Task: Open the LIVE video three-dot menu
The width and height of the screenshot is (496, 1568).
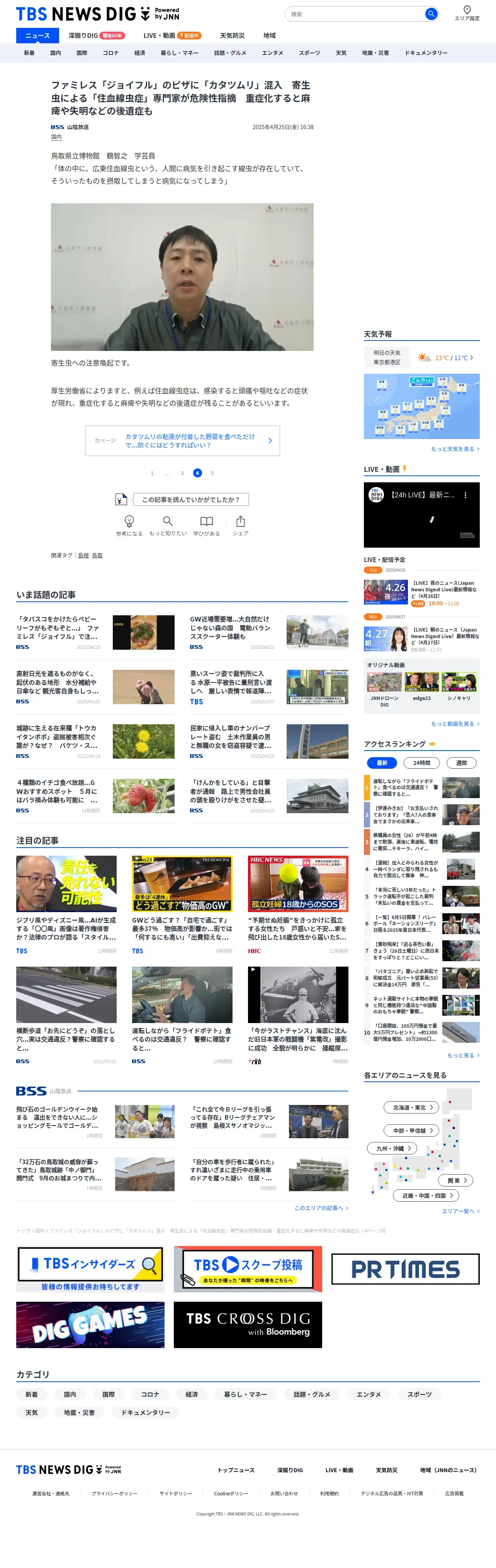Action: [x=465, y=495]
